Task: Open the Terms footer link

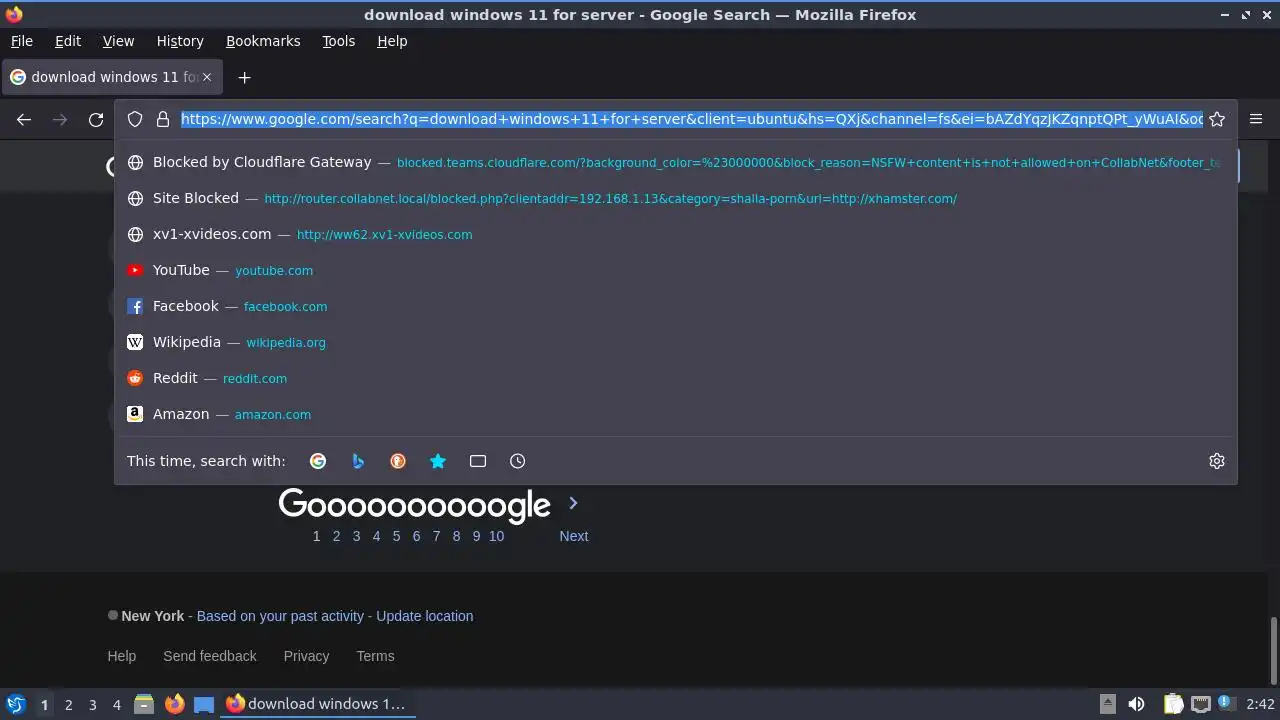Action: (x=375, y=656)
